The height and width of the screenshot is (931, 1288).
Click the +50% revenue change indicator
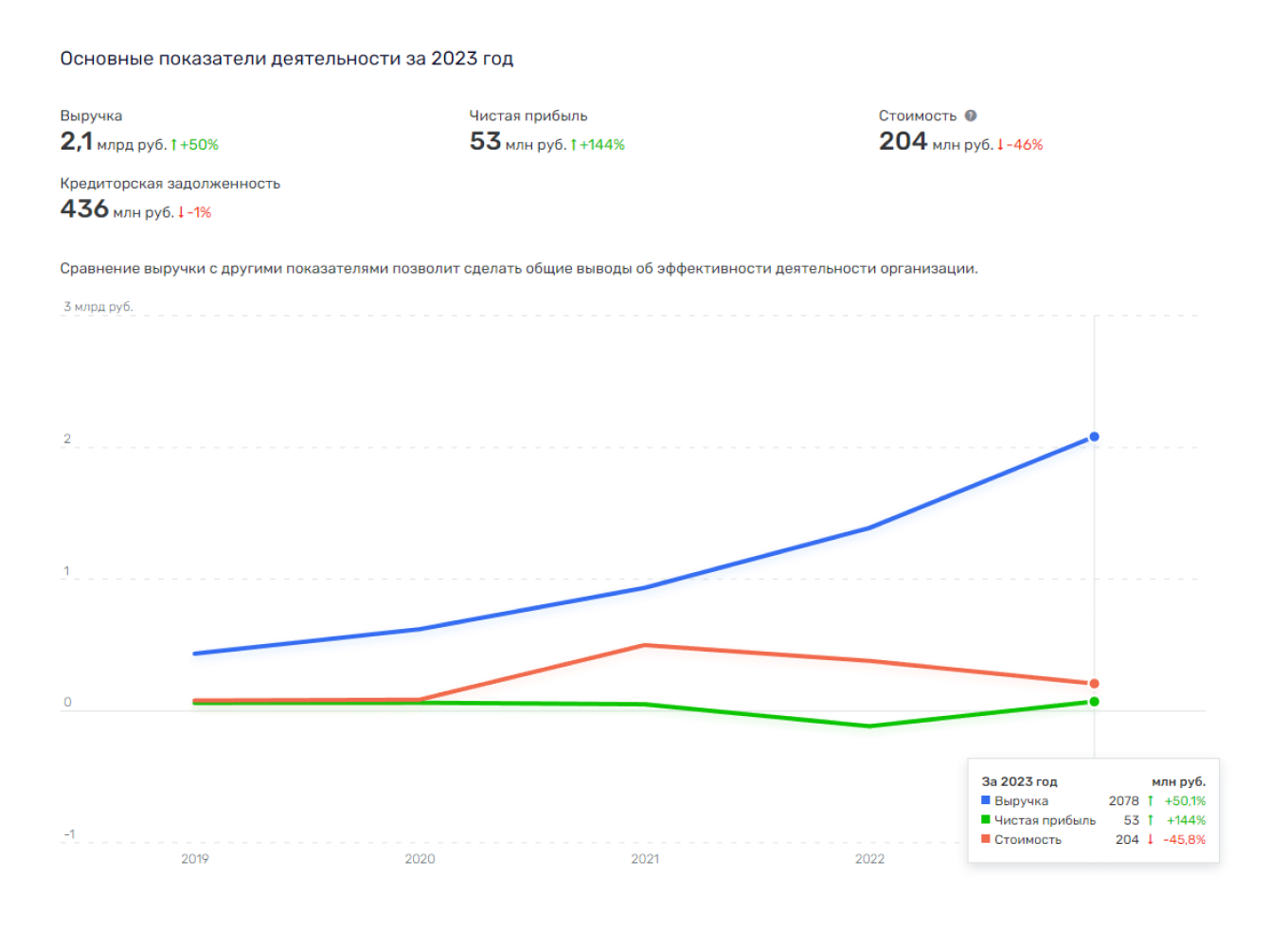pyautogui.click(x=195, y=145)
